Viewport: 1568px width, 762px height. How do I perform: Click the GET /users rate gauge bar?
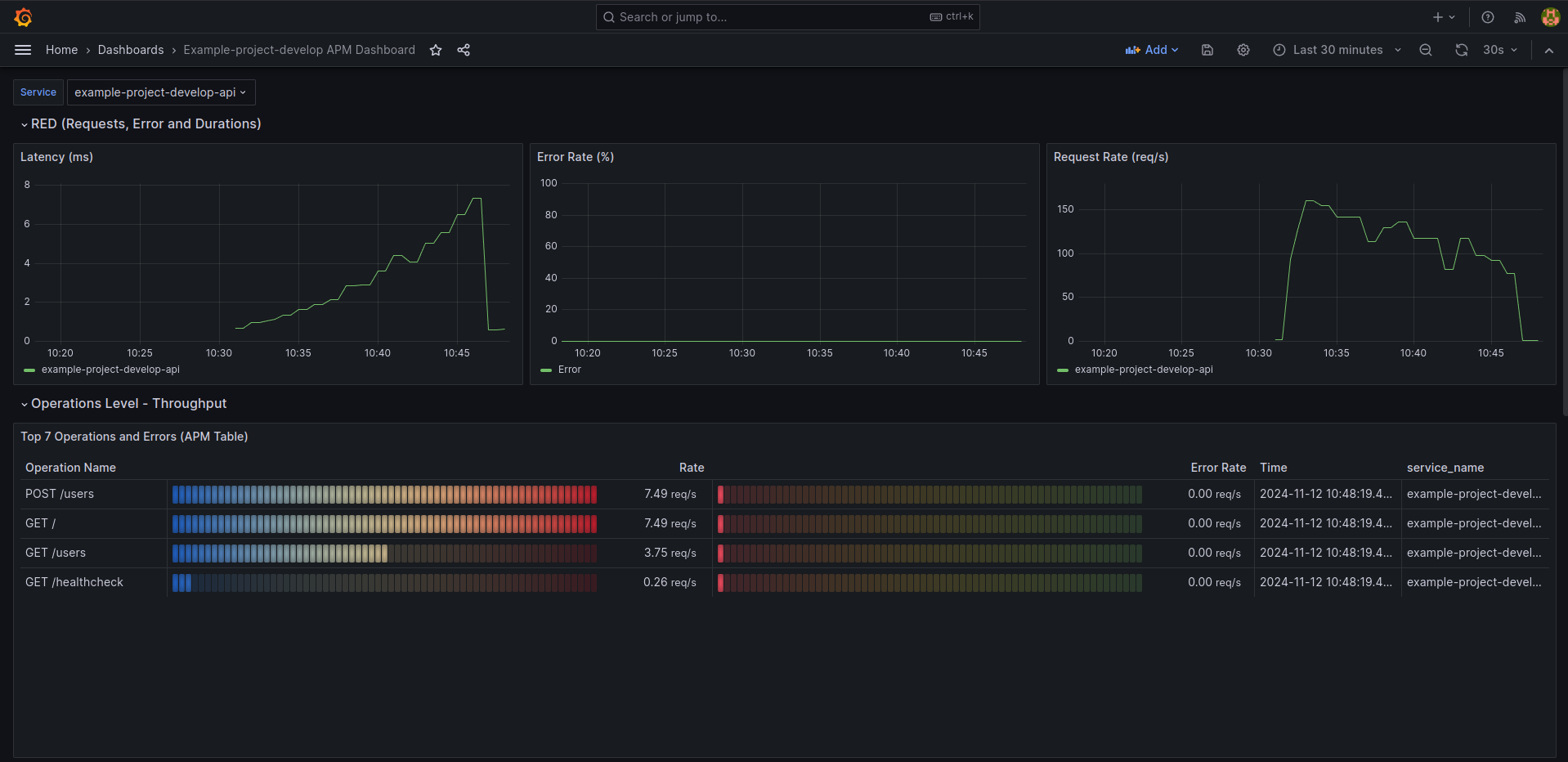click(x=384, y=553)
